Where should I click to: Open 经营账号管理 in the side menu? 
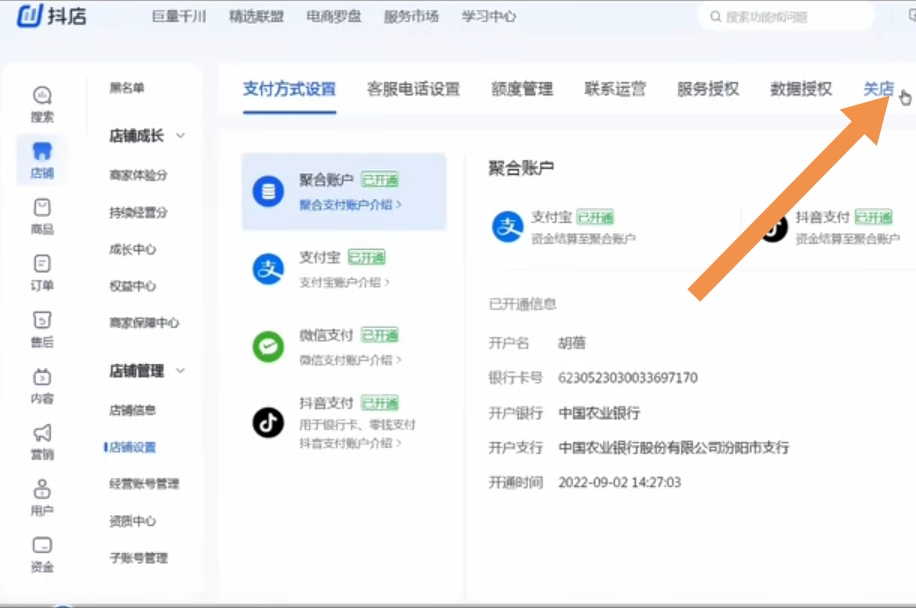144,484
